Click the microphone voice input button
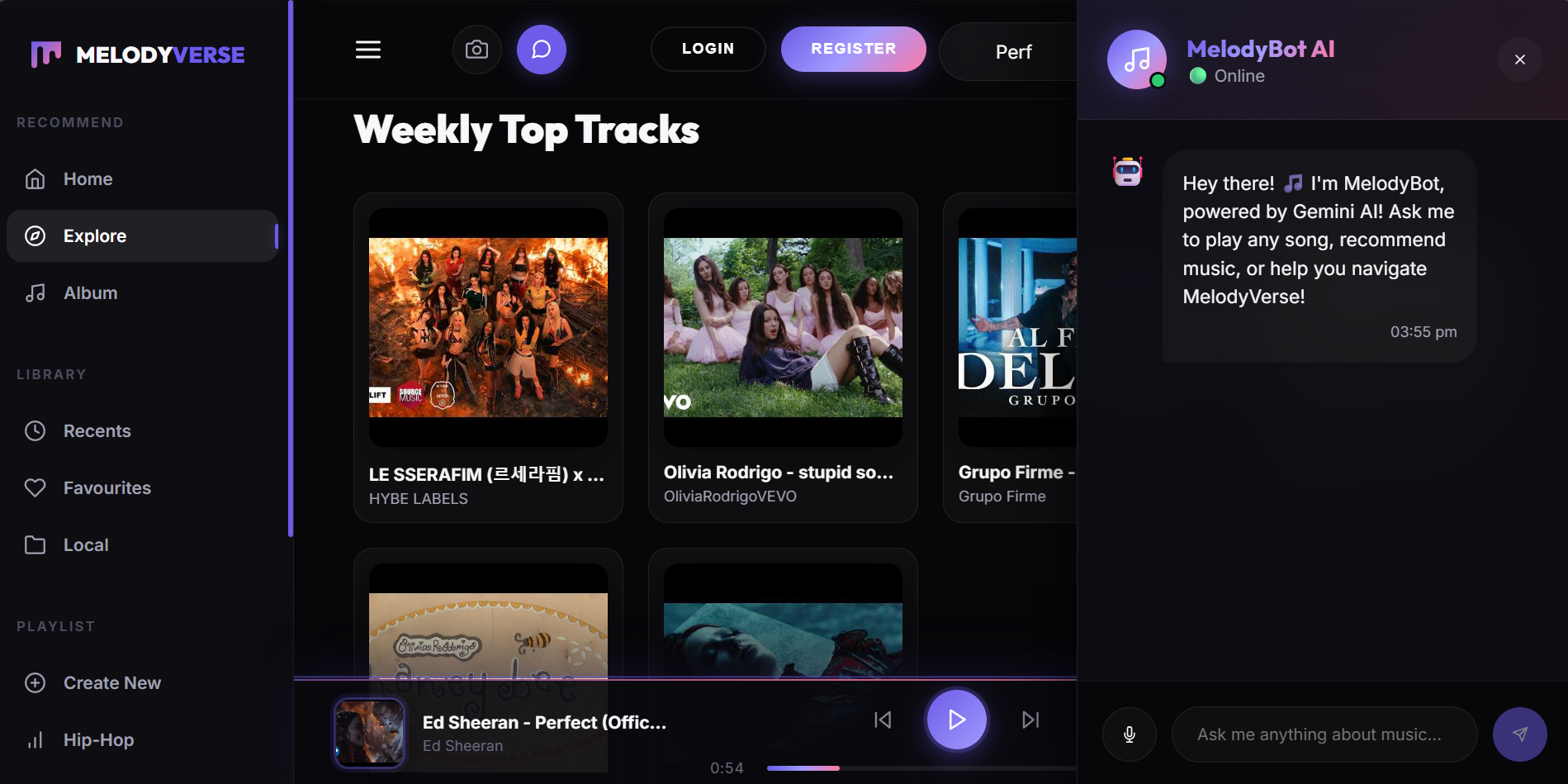Screen dimensions: 1568x784 [1129, 734]
